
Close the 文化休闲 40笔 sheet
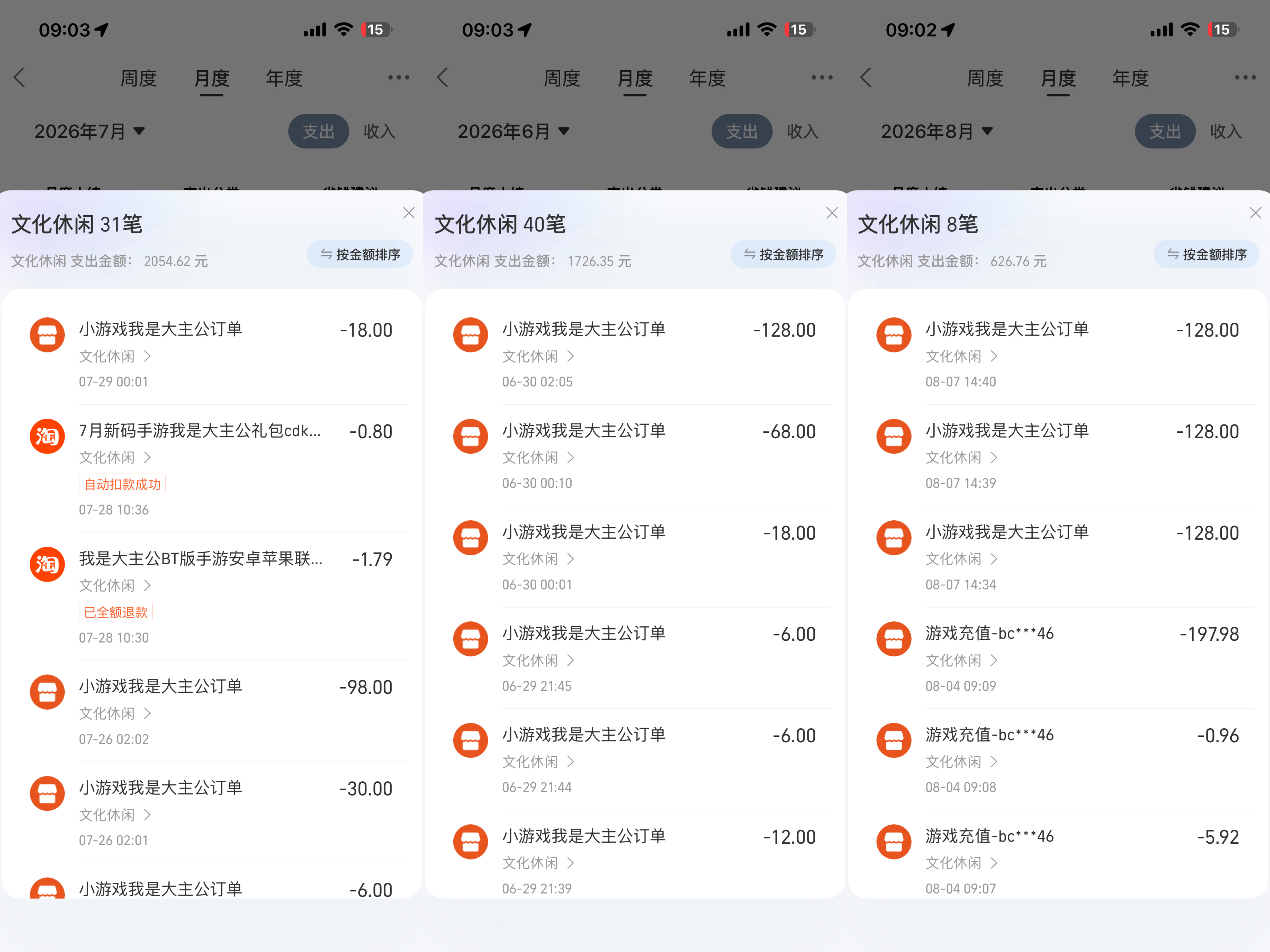point(832,213)
